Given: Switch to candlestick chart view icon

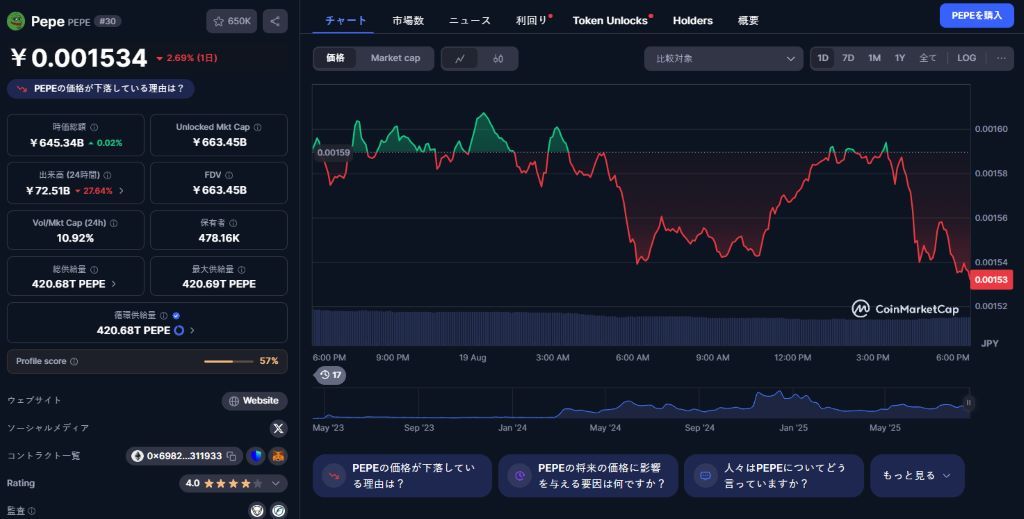Looking at the screenshot, I should [x=498, y=59].
